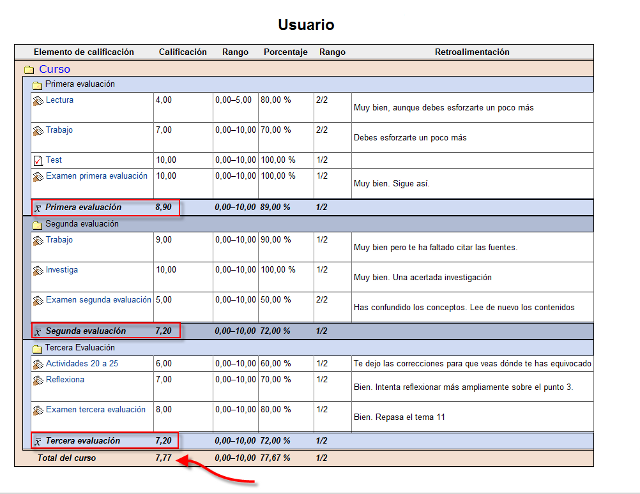Click the icon next to Investiga
Image resolution: width=640 pixels, height=494 pixels.
[38, 271]
